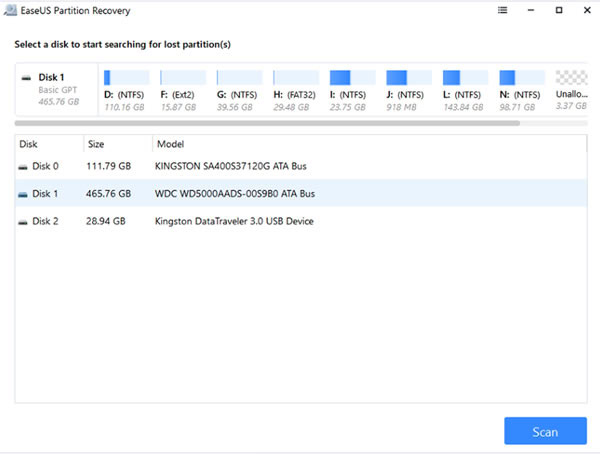Select the N: (NTFS) partition usage bar

click(522, 78)
